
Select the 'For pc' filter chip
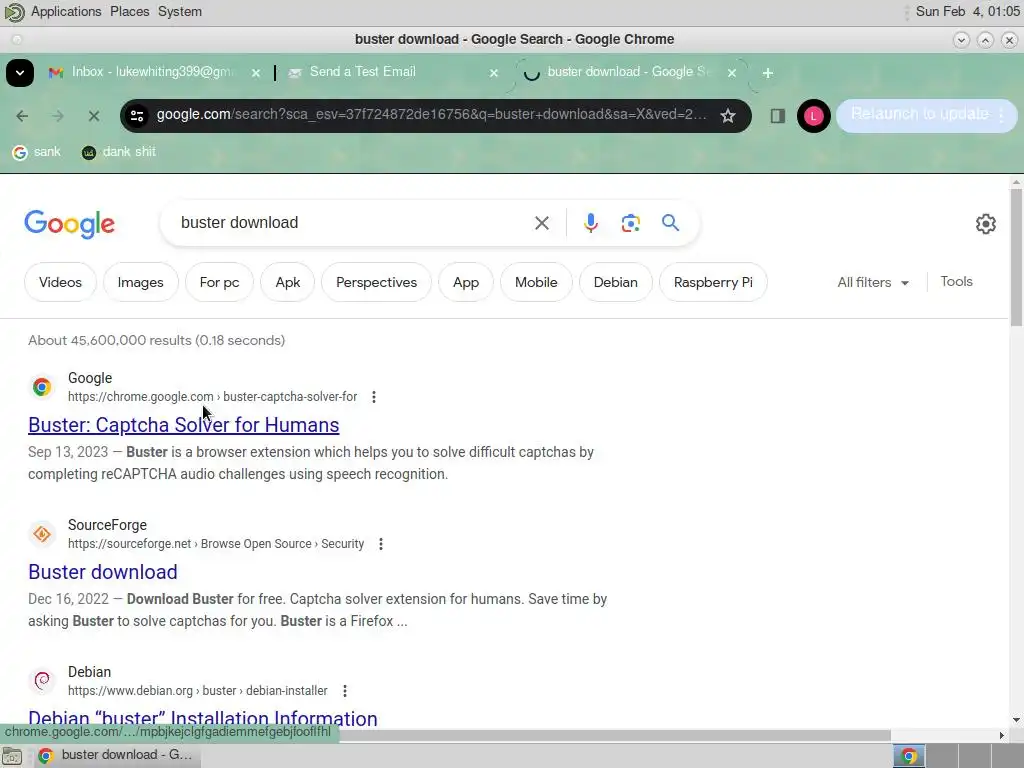(x=219, y=282)
